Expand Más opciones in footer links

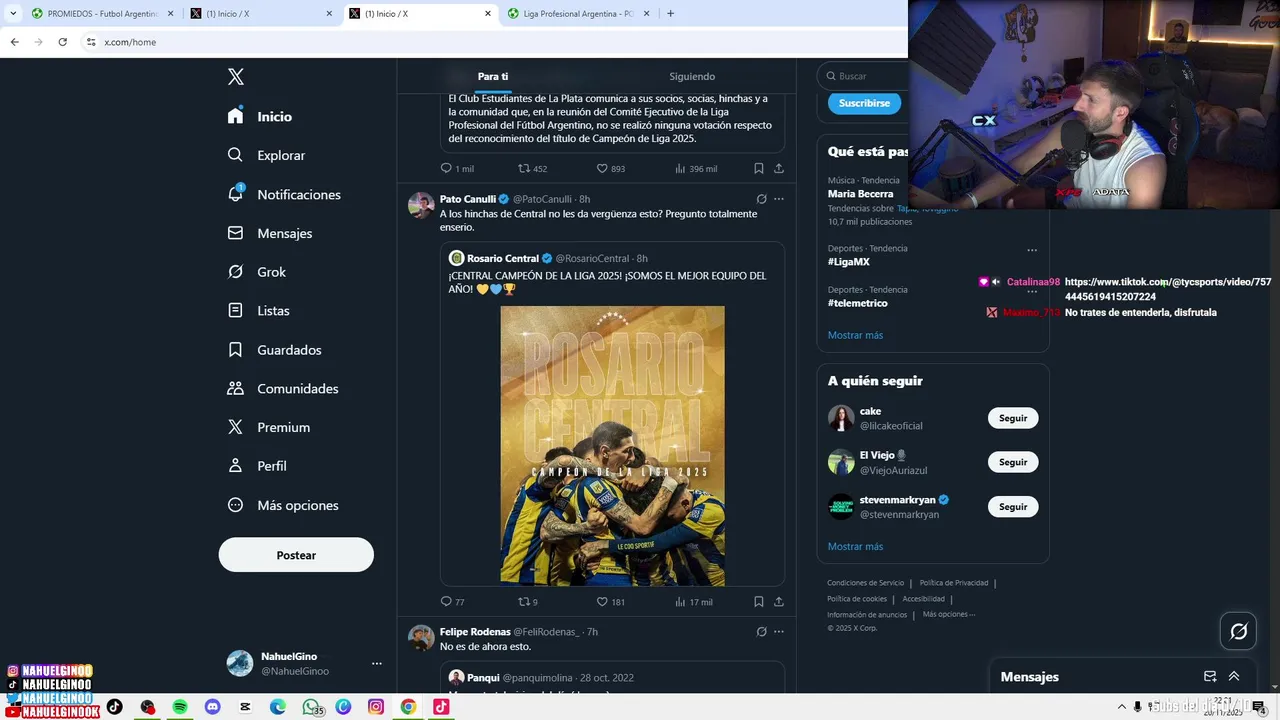(948, 614)
